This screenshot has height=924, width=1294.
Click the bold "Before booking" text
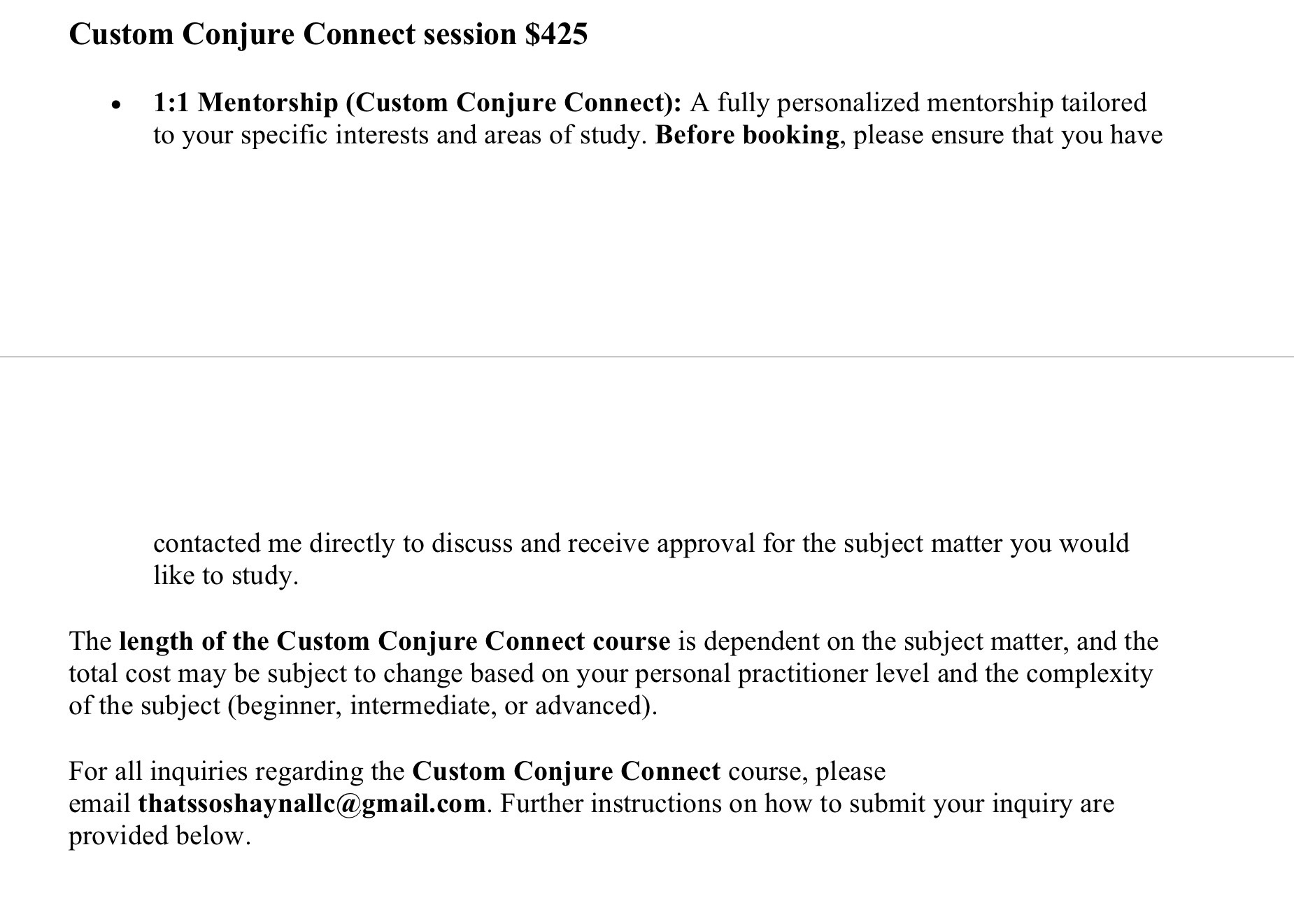click(x=746, y=135)
